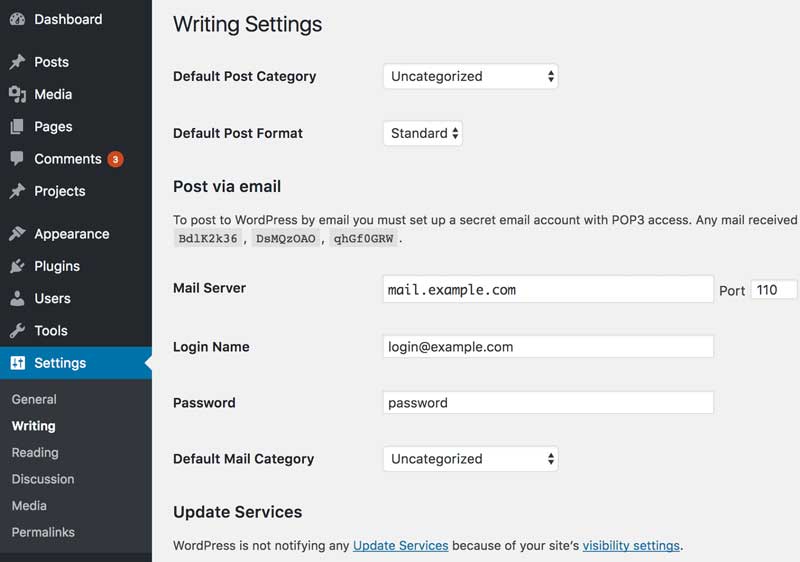Open the Default Post Format dropdown
Viewport: 800px width, 562px height.
pos(422,133)
